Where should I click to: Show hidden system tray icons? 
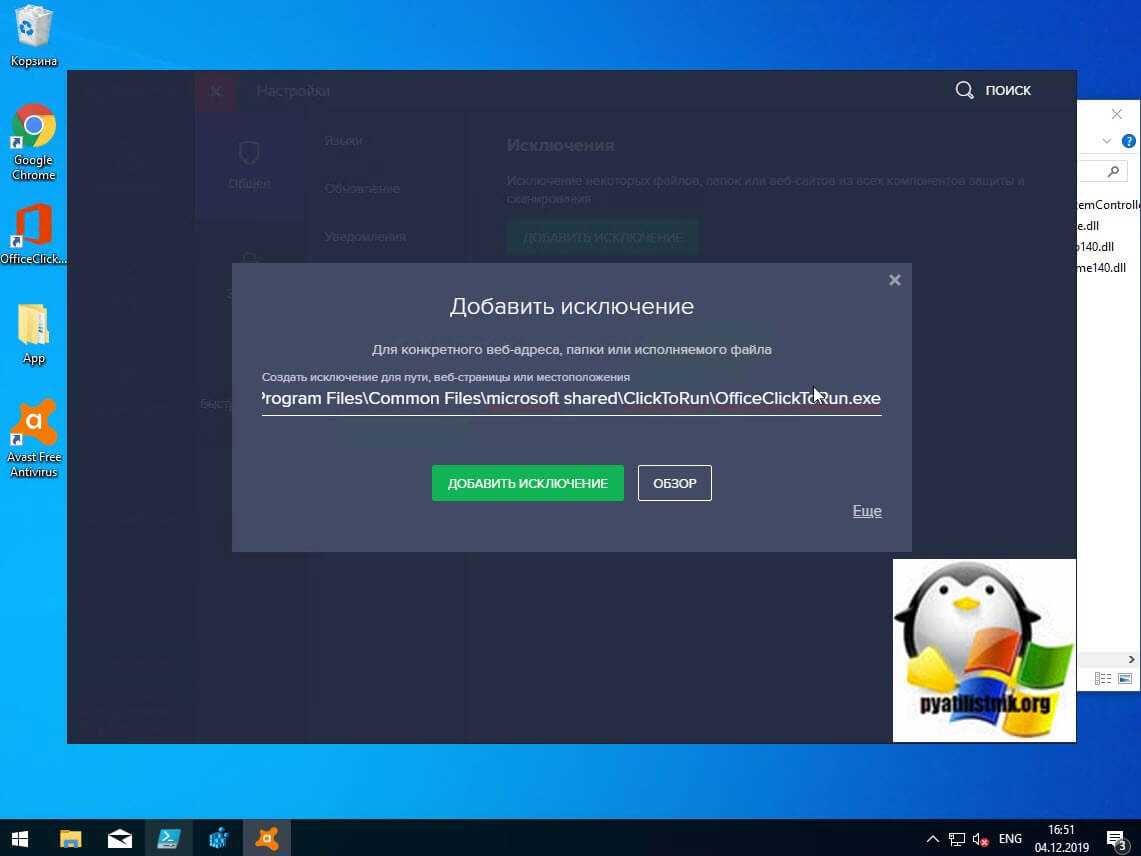coord(932,838)
